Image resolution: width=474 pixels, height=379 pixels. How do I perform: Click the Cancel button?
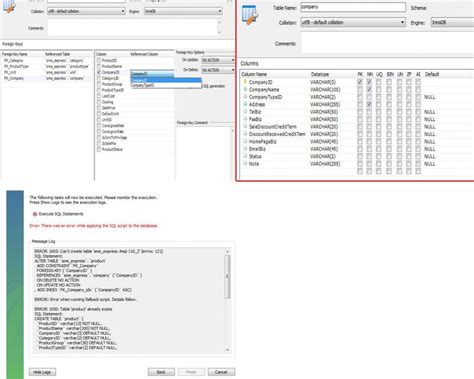click(x=221, y=372)
